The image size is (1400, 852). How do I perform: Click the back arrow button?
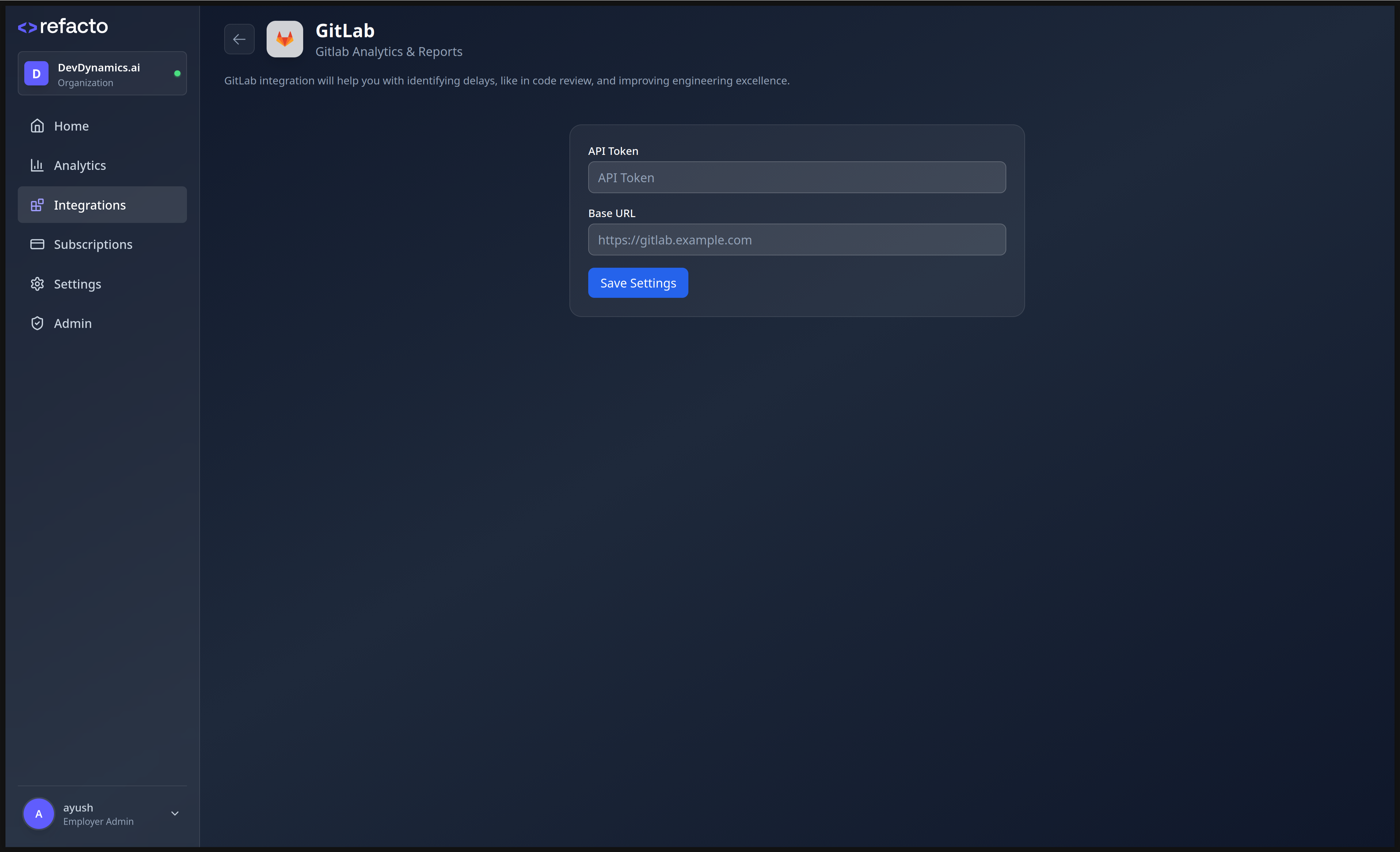pyautogui.click(x=239, y=39)
